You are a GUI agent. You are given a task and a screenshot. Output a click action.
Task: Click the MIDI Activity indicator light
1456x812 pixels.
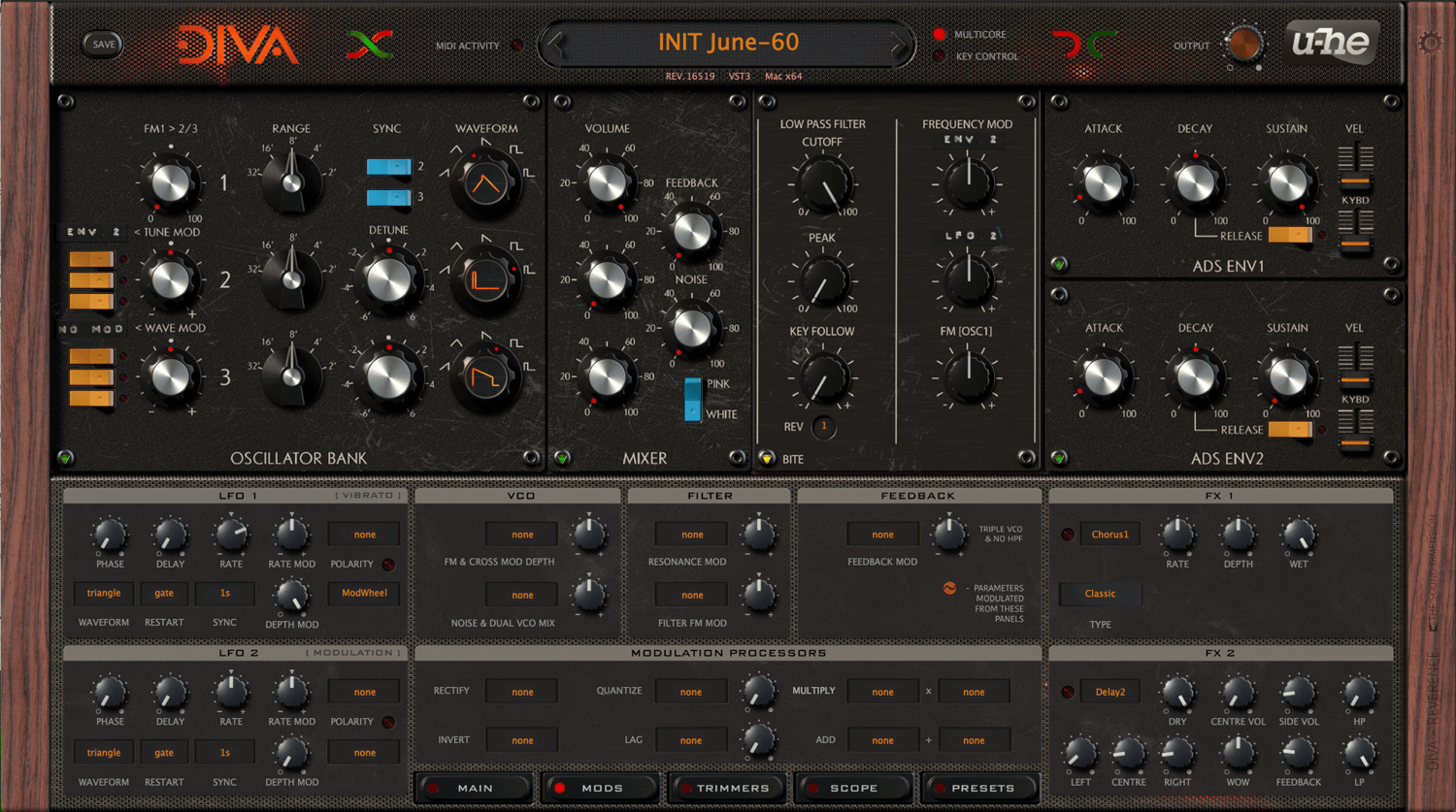(x=517, y=46)
